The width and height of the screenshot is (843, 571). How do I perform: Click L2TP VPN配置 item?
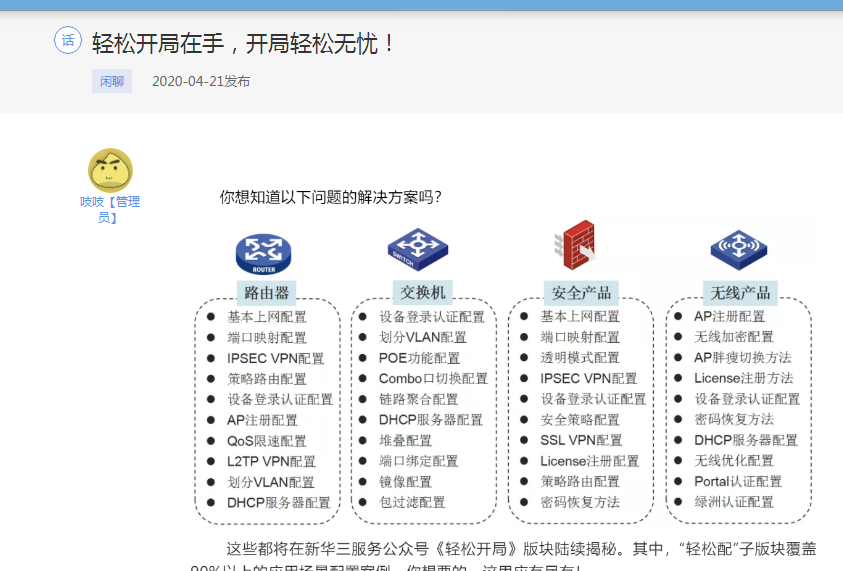coord(272,461)
